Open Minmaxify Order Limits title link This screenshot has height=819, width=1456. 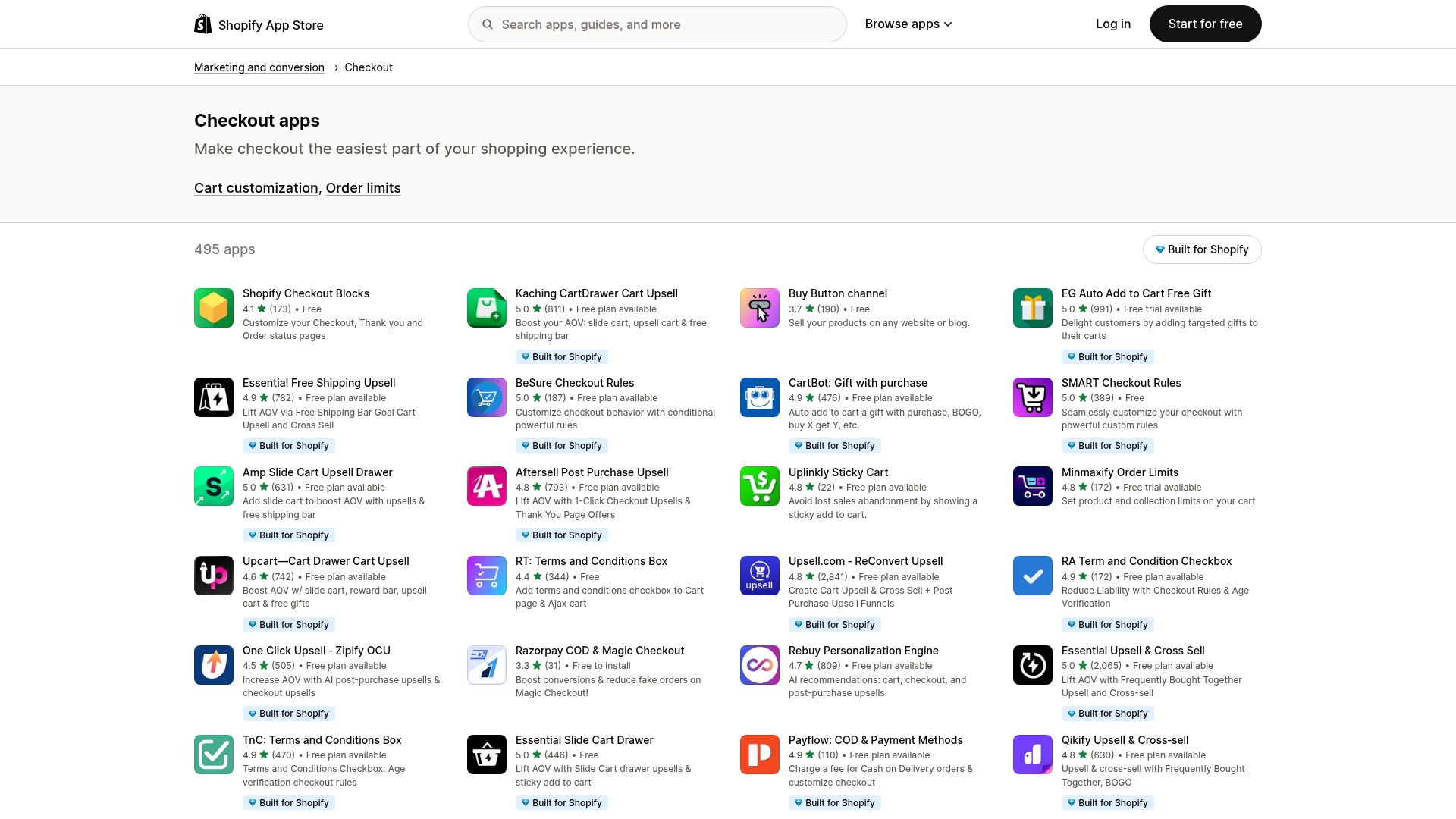1120,472
